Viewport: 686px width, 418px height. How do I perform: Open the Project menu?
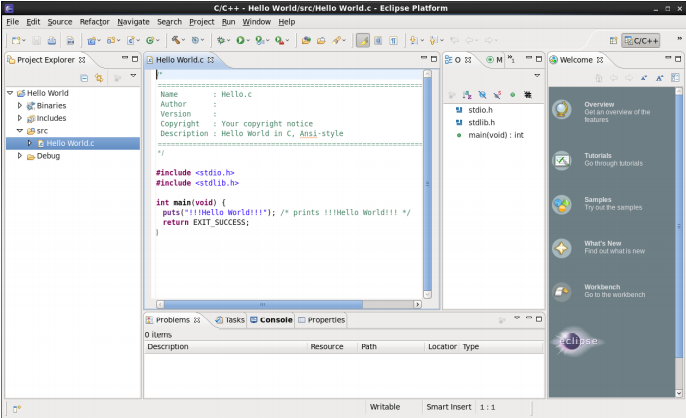coord(202,22)
